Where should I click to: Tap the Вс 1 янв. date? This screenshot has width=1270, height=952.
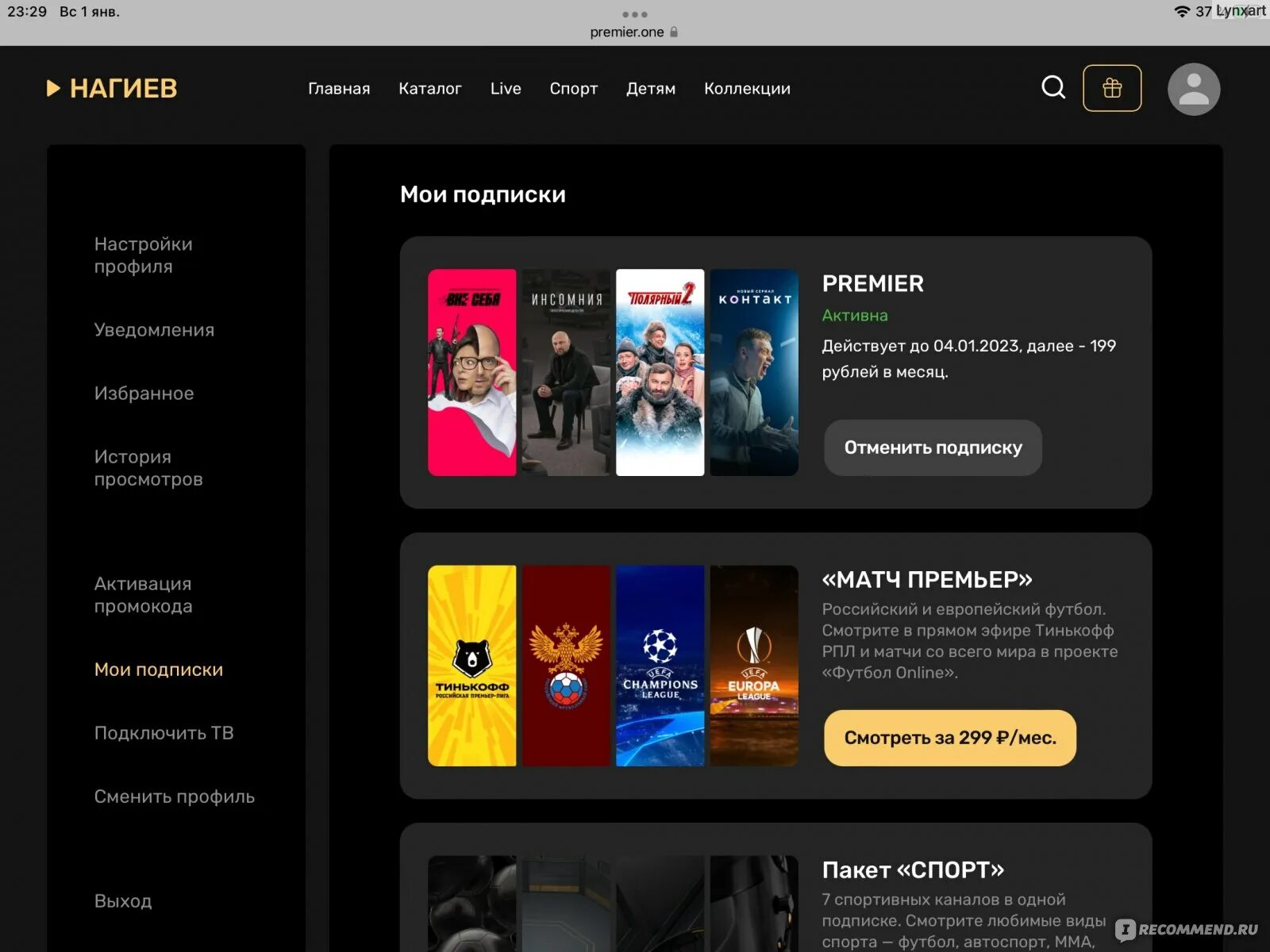click(x=90, y=12)
